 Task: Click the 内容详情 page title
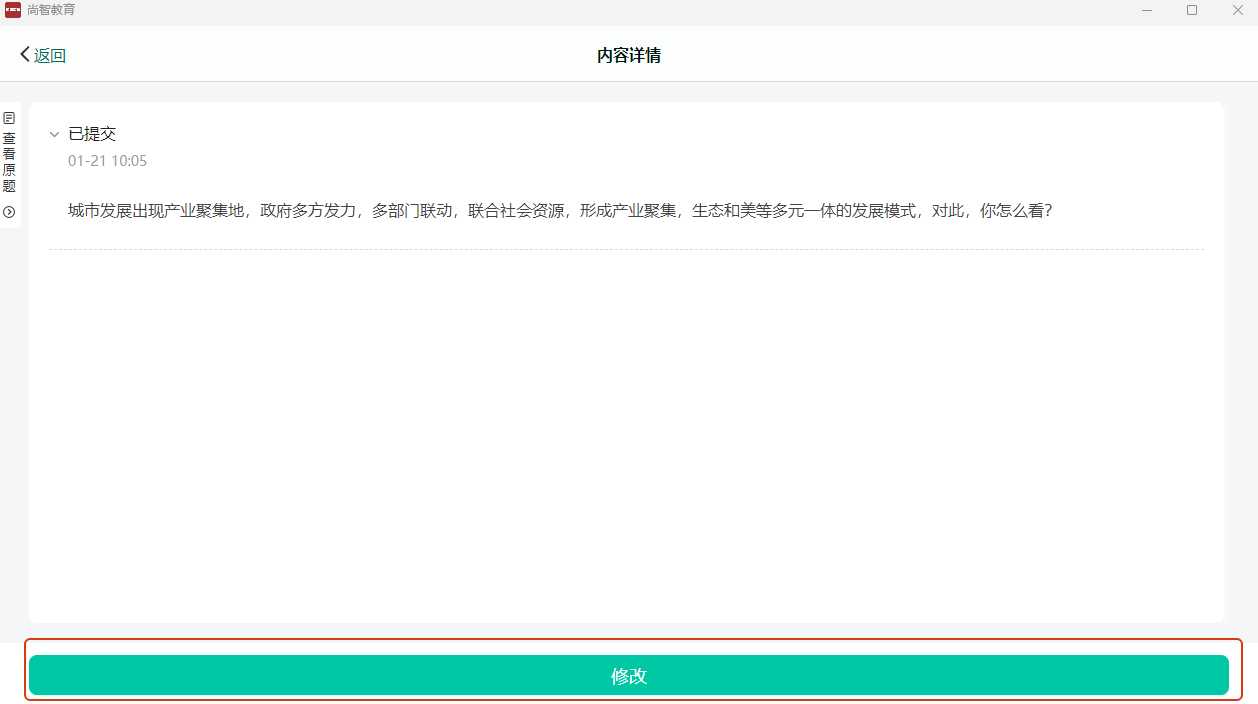coord(628,55)
